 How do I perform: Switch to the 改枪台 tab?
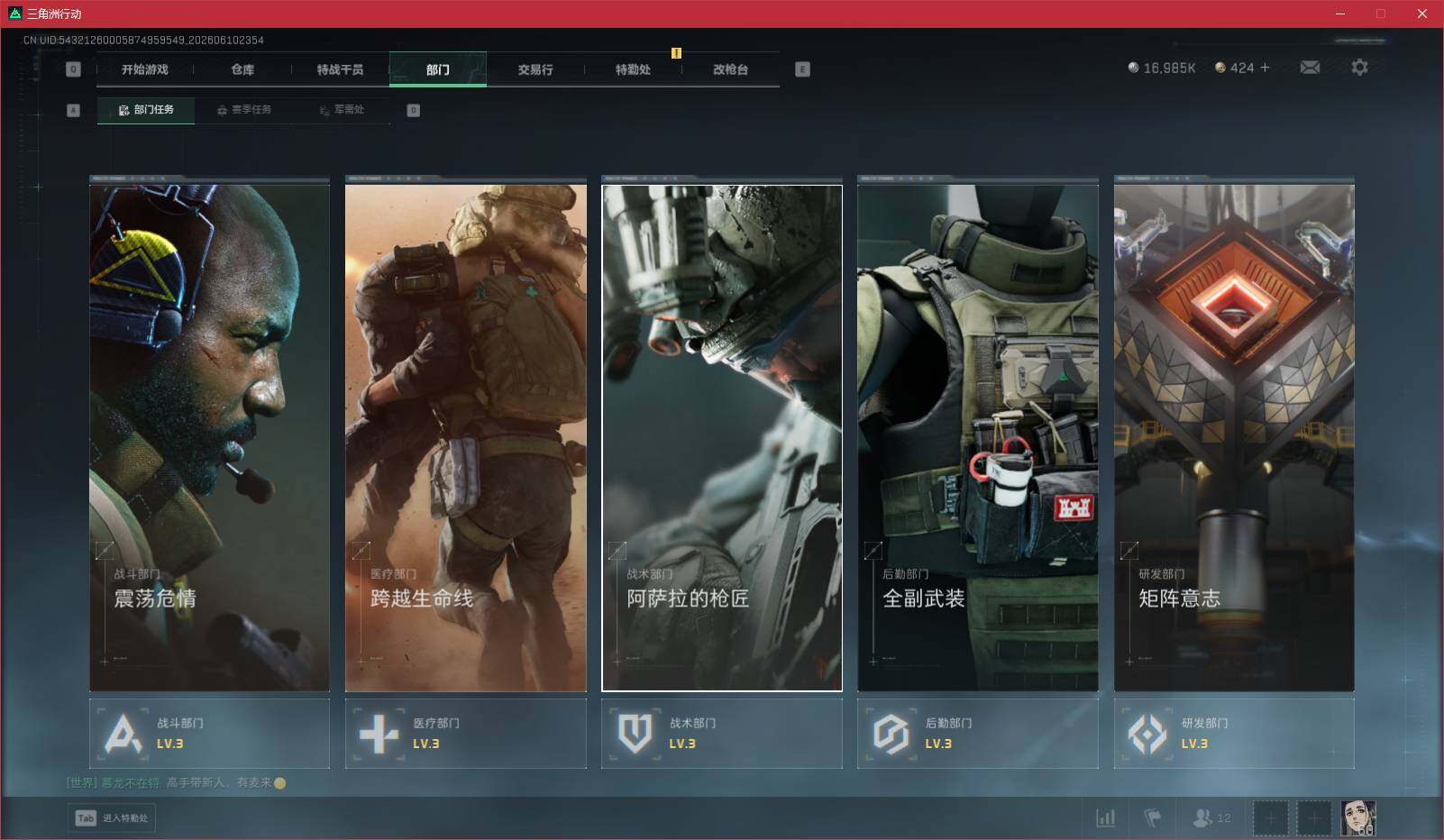pos(730,69)
